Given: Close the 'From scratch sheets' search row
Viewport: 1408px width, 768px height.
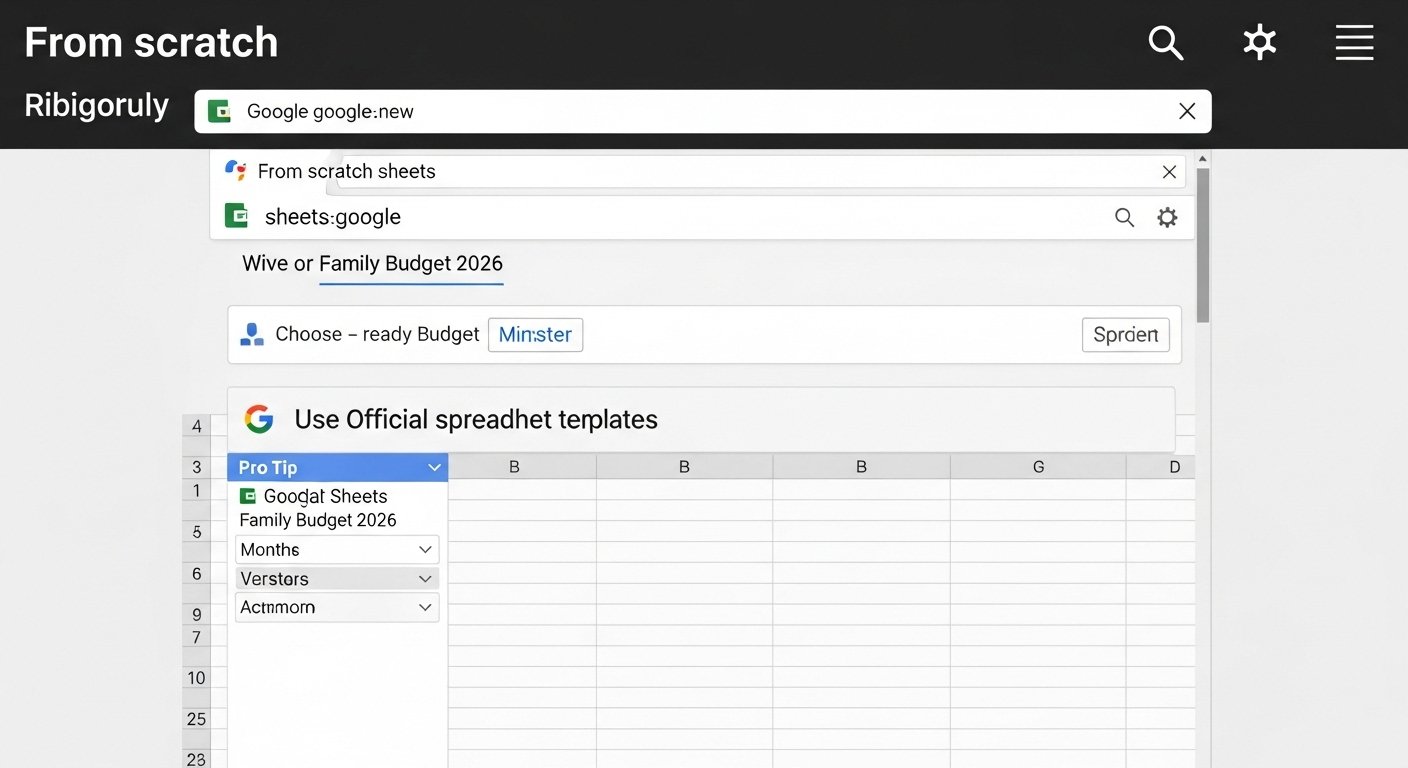Looking at the screenshot, I should tap(1169, 172).
